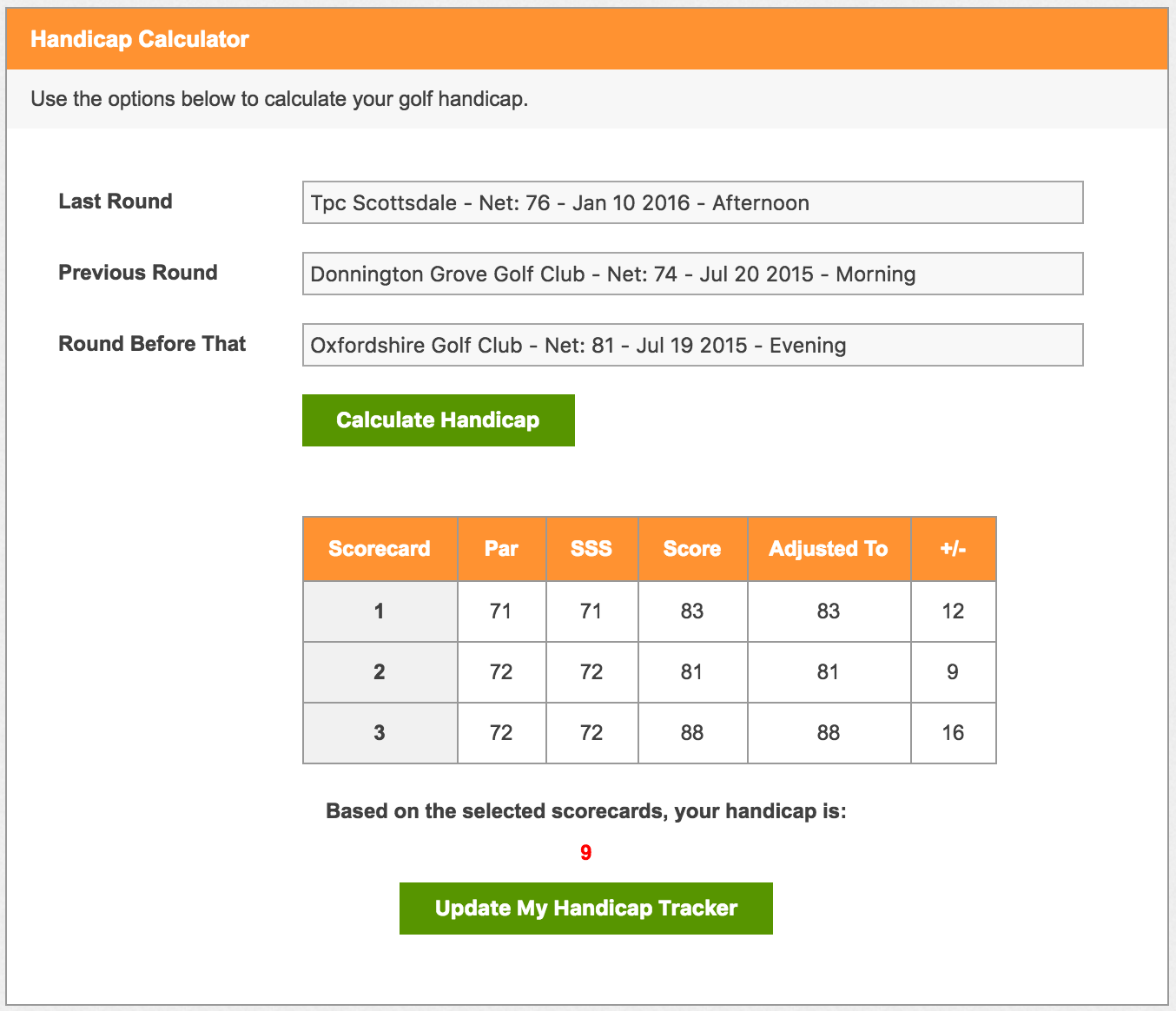This screenshot has height=1011, width=1176.
Task: Open the Last Round dropdown
Action: [x=692, y=202]
